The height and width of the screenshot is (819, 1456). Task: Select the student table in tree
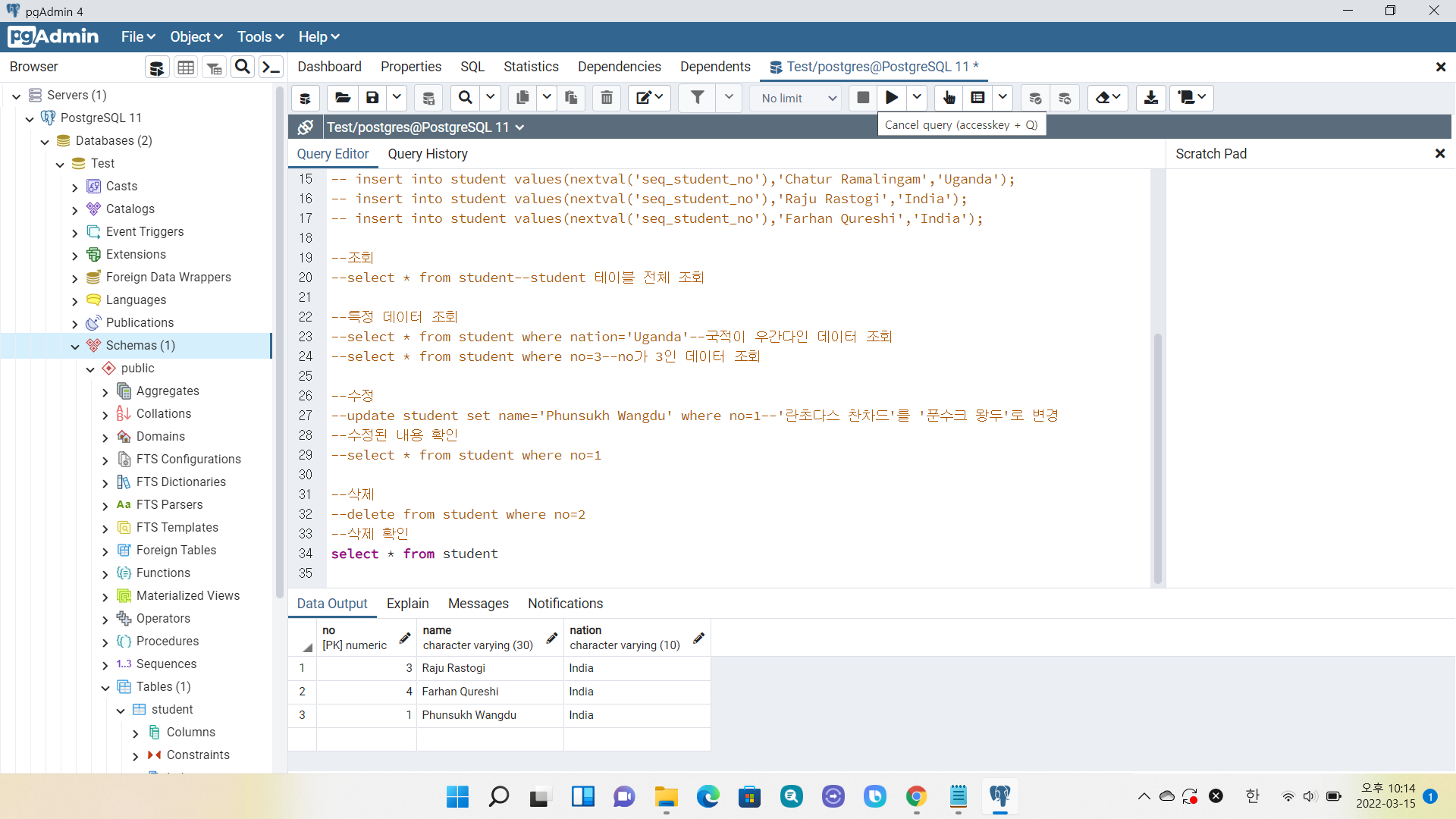tap(172, 710)
